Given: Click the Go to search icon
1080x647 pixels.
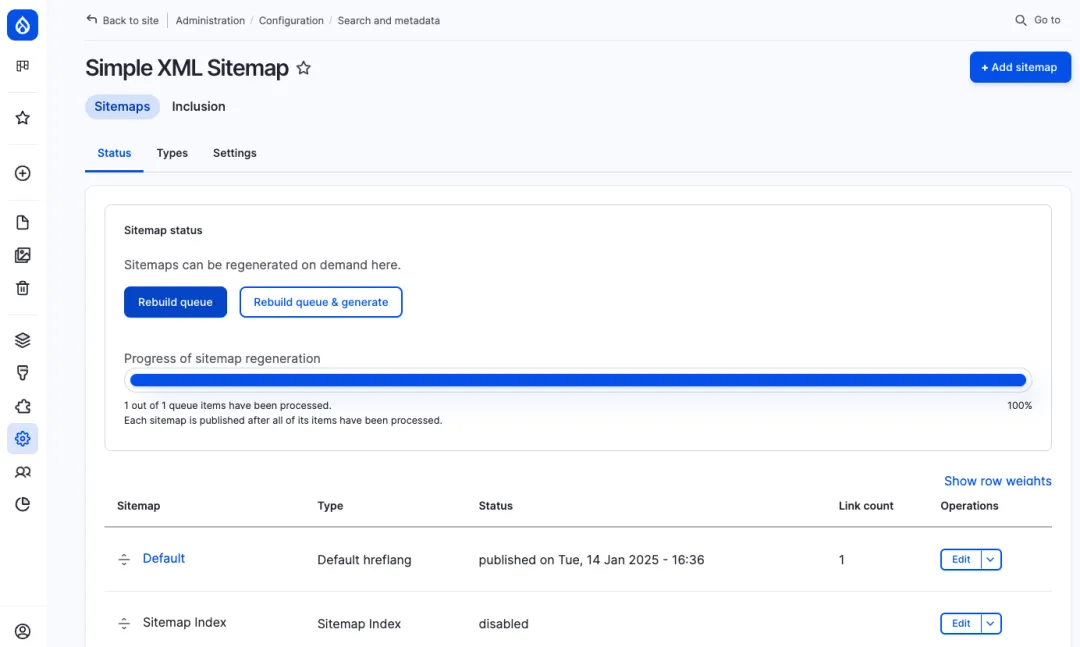Looking at the screenshot, I should (x=1020, y=19).
